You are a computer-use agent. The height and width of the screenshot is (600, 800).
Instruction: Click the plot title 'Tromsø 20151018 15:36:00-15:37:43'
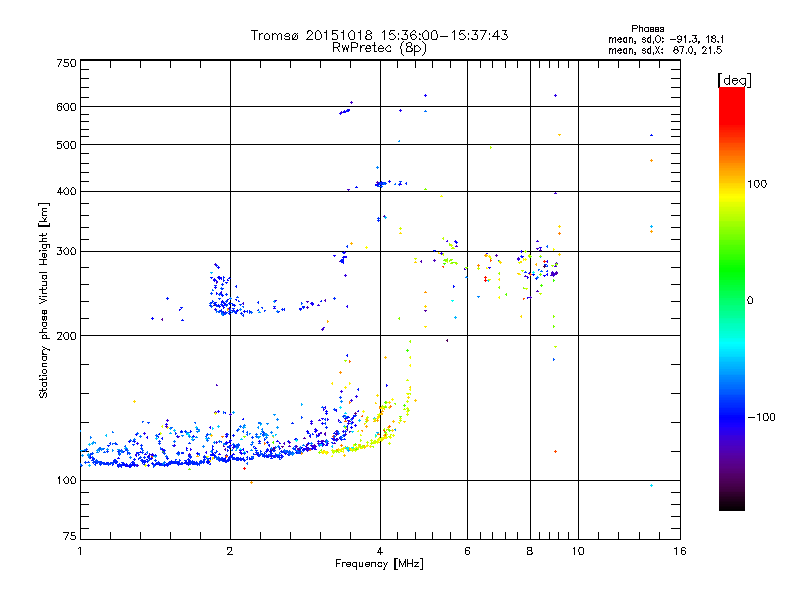coord(379,35)
